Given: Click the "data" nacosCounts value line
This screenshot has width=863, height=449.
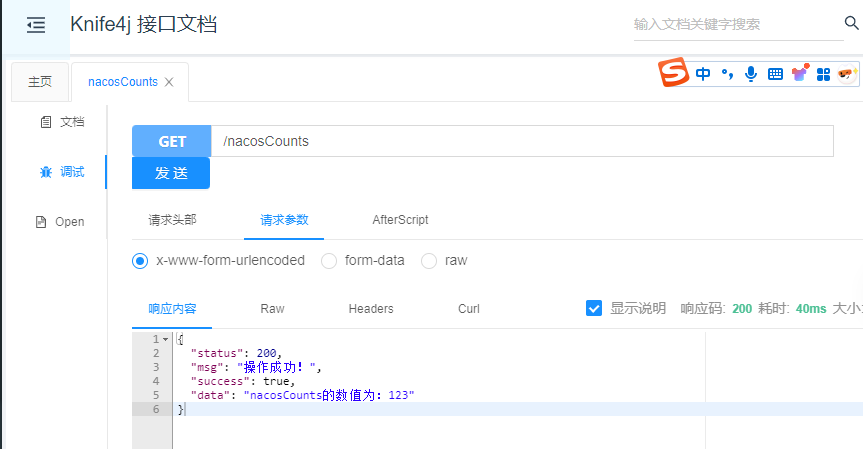Looking at the screenshot, I should (302, 395).
